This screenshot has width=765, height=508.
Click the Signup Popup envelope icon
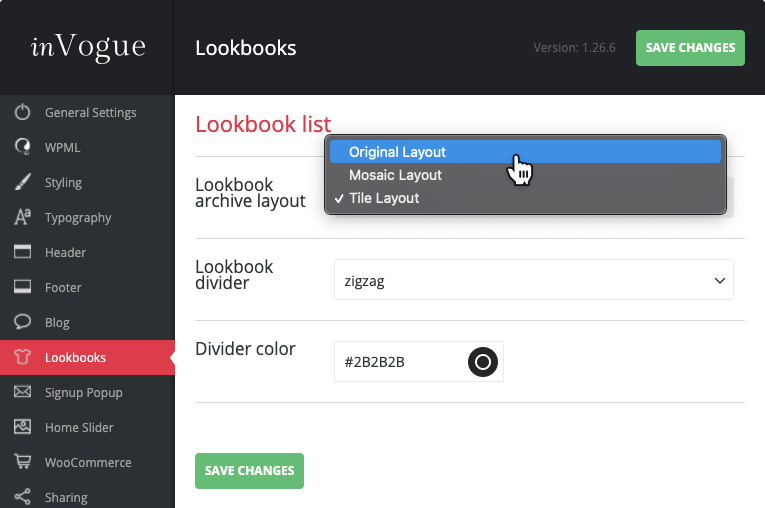[x=22, y=393]
